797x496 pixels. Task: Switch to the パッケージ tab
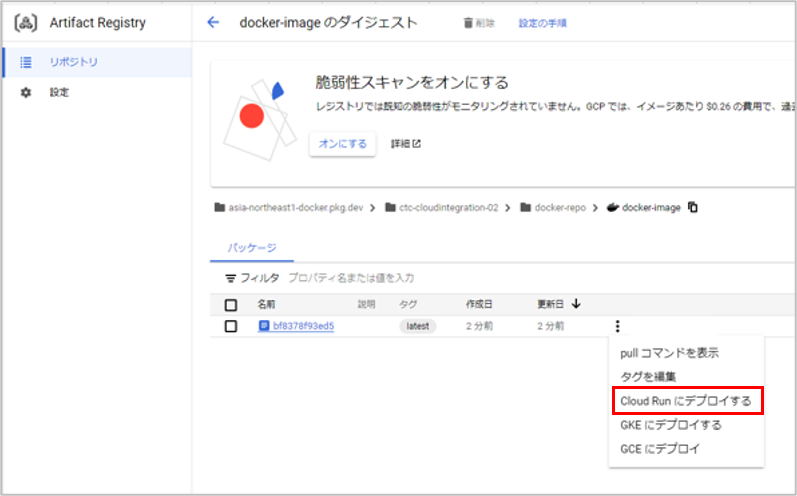point(252,248)
